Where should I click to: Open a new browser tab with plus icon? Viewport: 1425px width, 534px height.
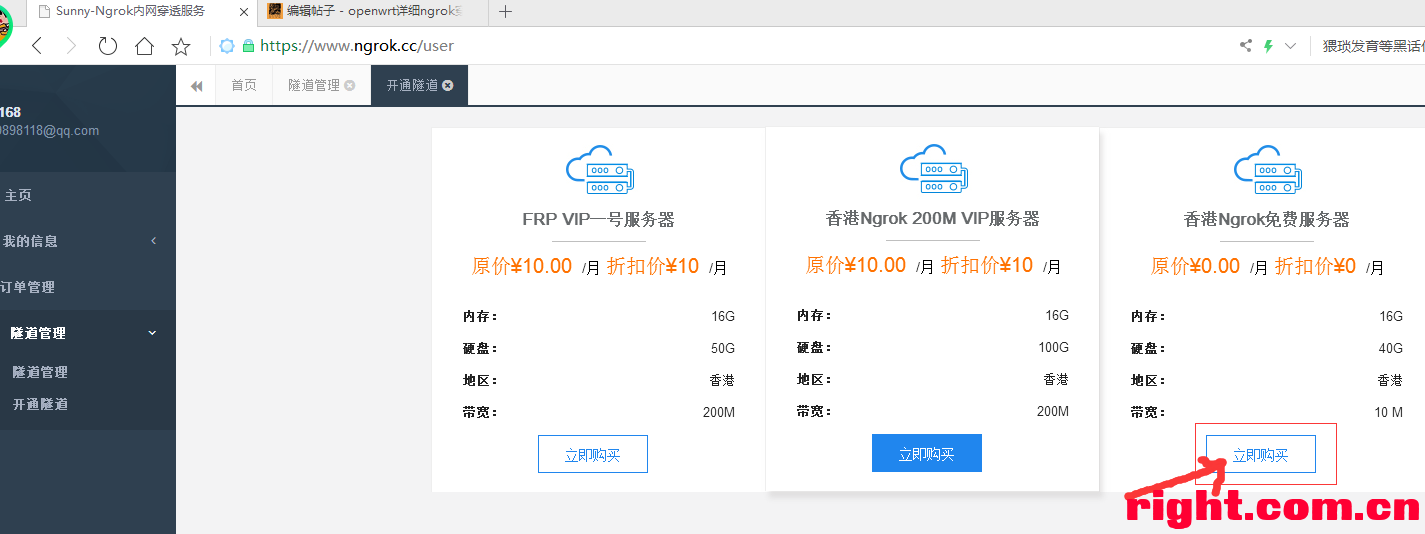pos(505,12)
